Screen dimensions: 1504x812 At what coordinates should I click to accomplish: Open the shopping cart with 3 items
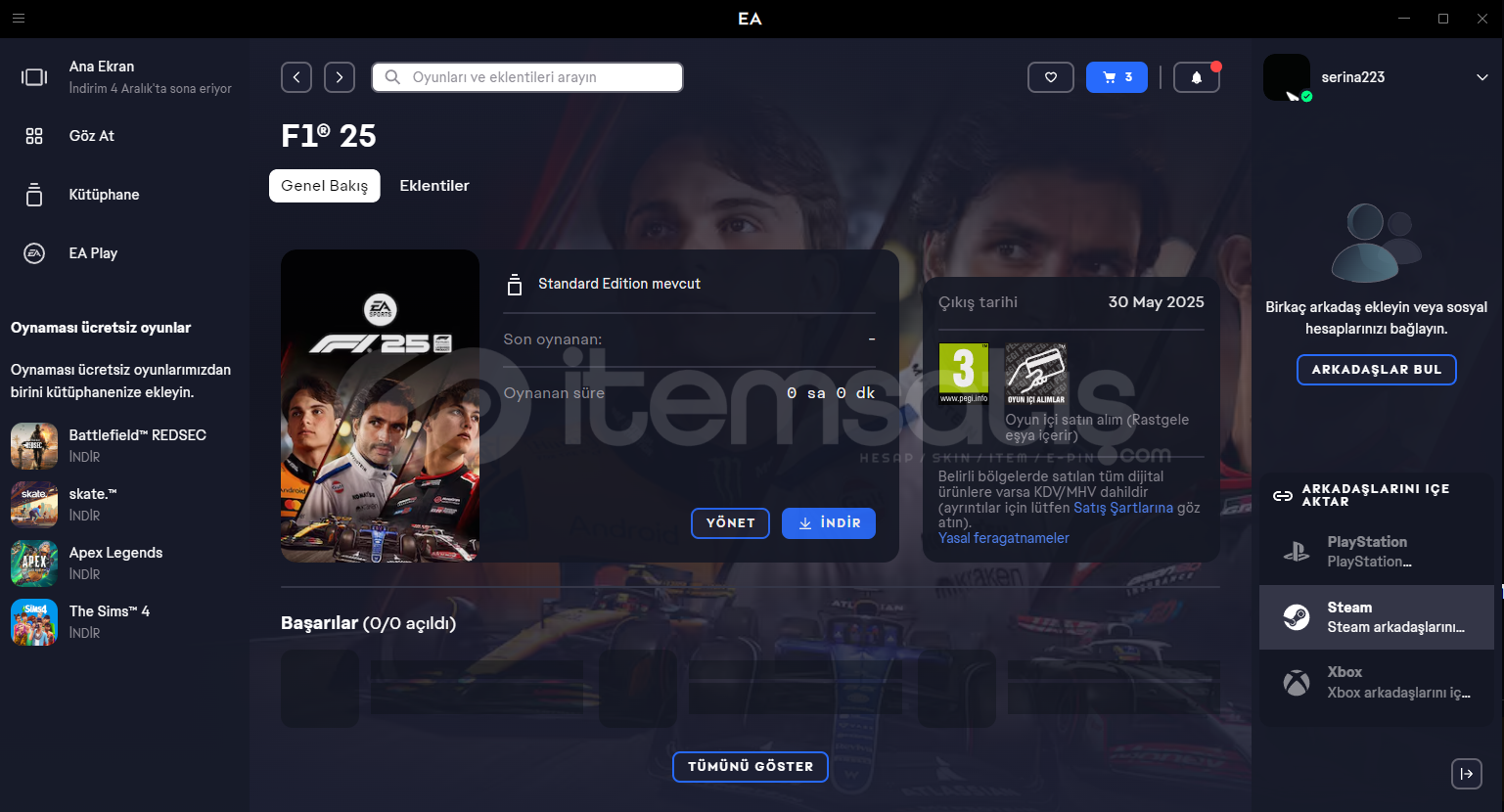[x=1117, y=77]
